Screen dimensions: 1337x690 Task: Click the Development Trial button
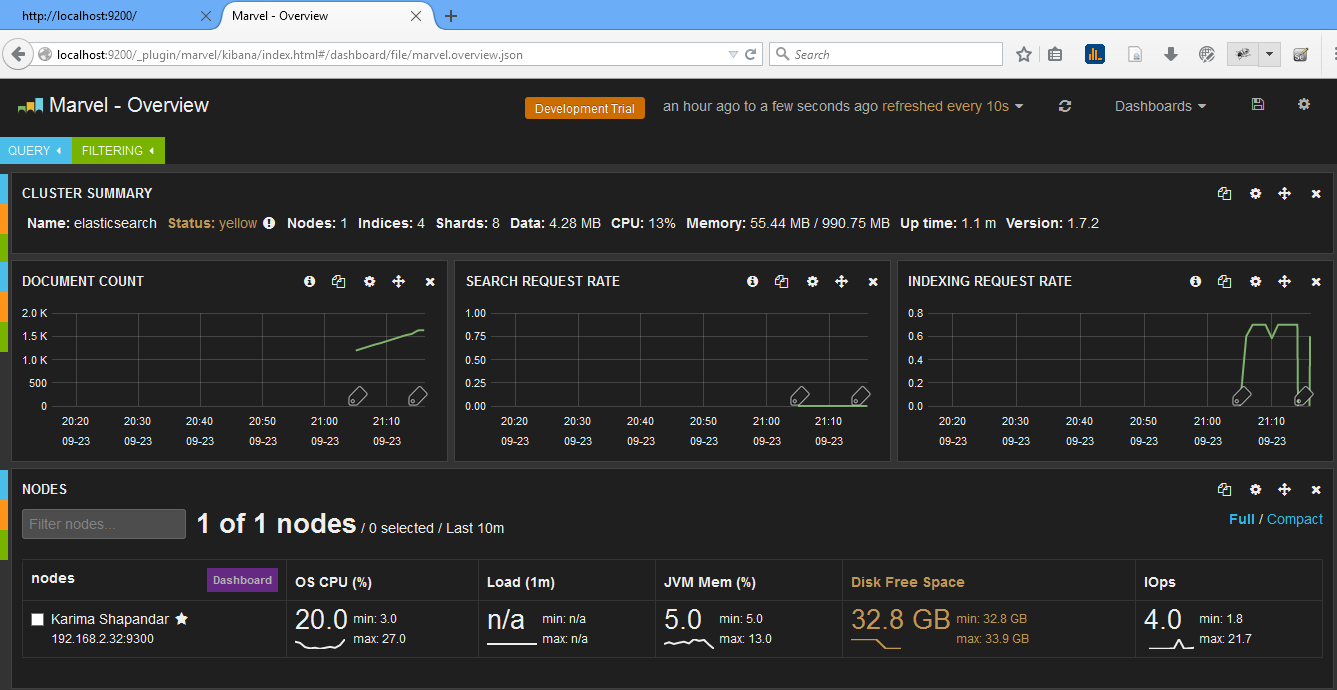585,108
